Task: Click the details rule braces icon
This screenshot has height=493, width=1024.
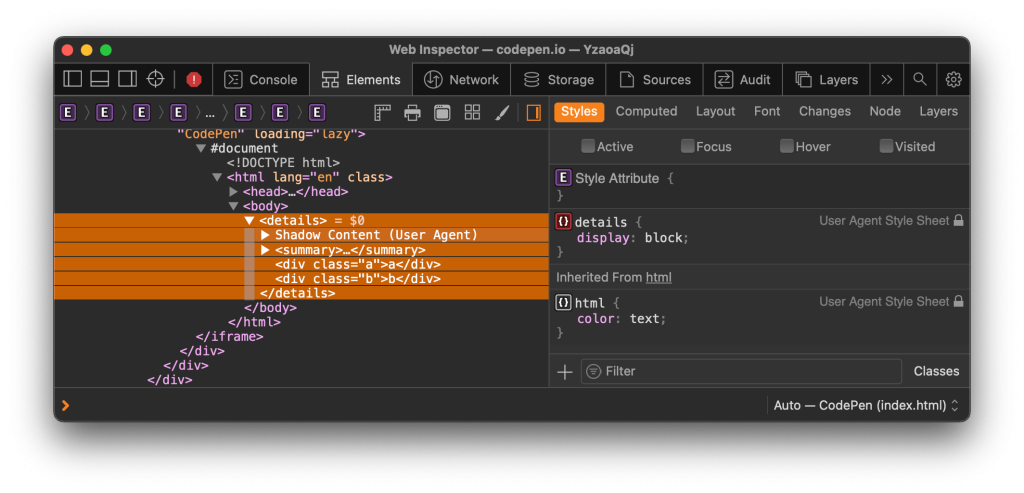Action: (x=563, y=222)
